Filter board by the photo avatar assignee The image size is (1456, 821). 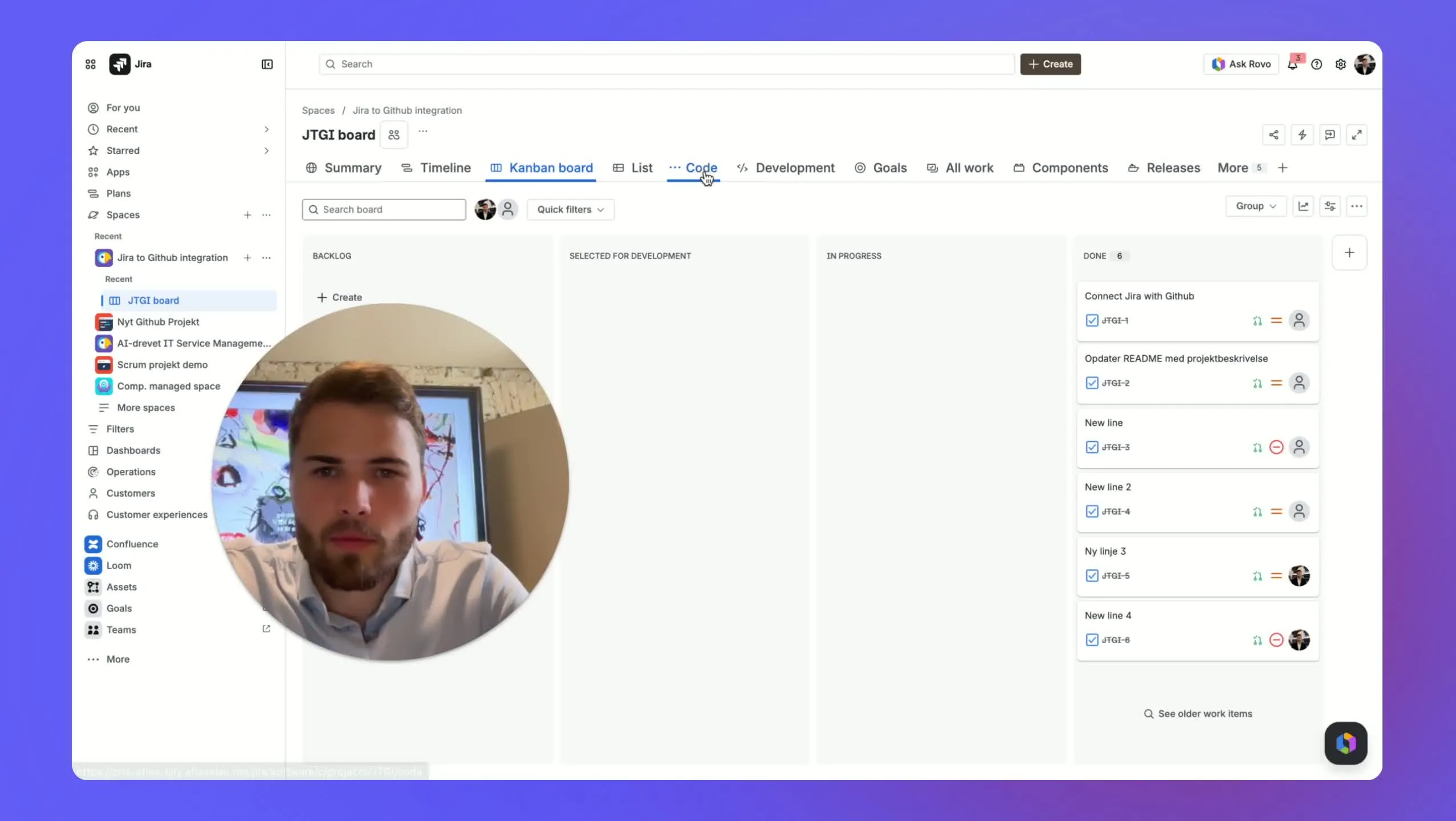tap(485, 209)
